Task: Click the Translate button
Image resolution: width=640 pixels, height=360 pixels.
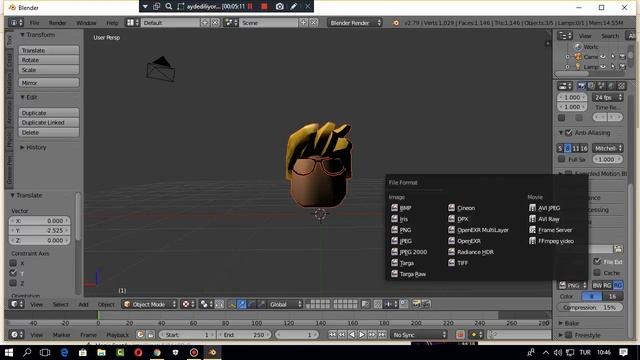Action: coord(49,50)
